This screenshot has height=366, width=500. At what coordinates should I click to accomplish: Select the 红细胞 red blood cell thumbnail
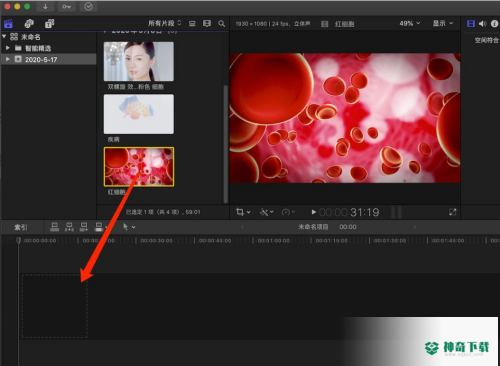pos(139,167)
